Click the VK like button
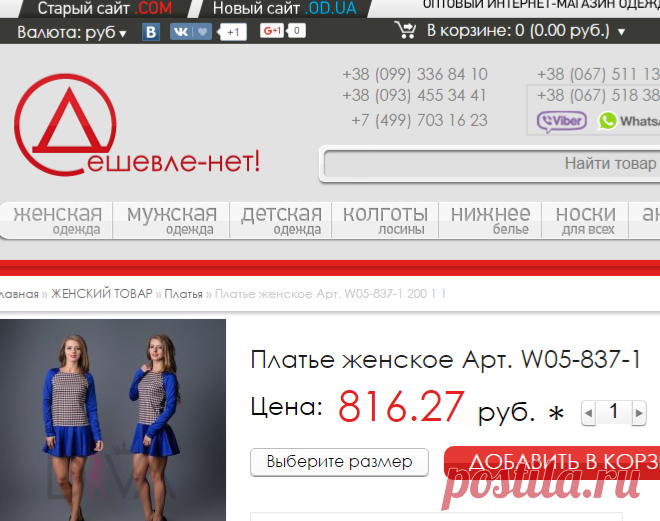 pos(191,32)
